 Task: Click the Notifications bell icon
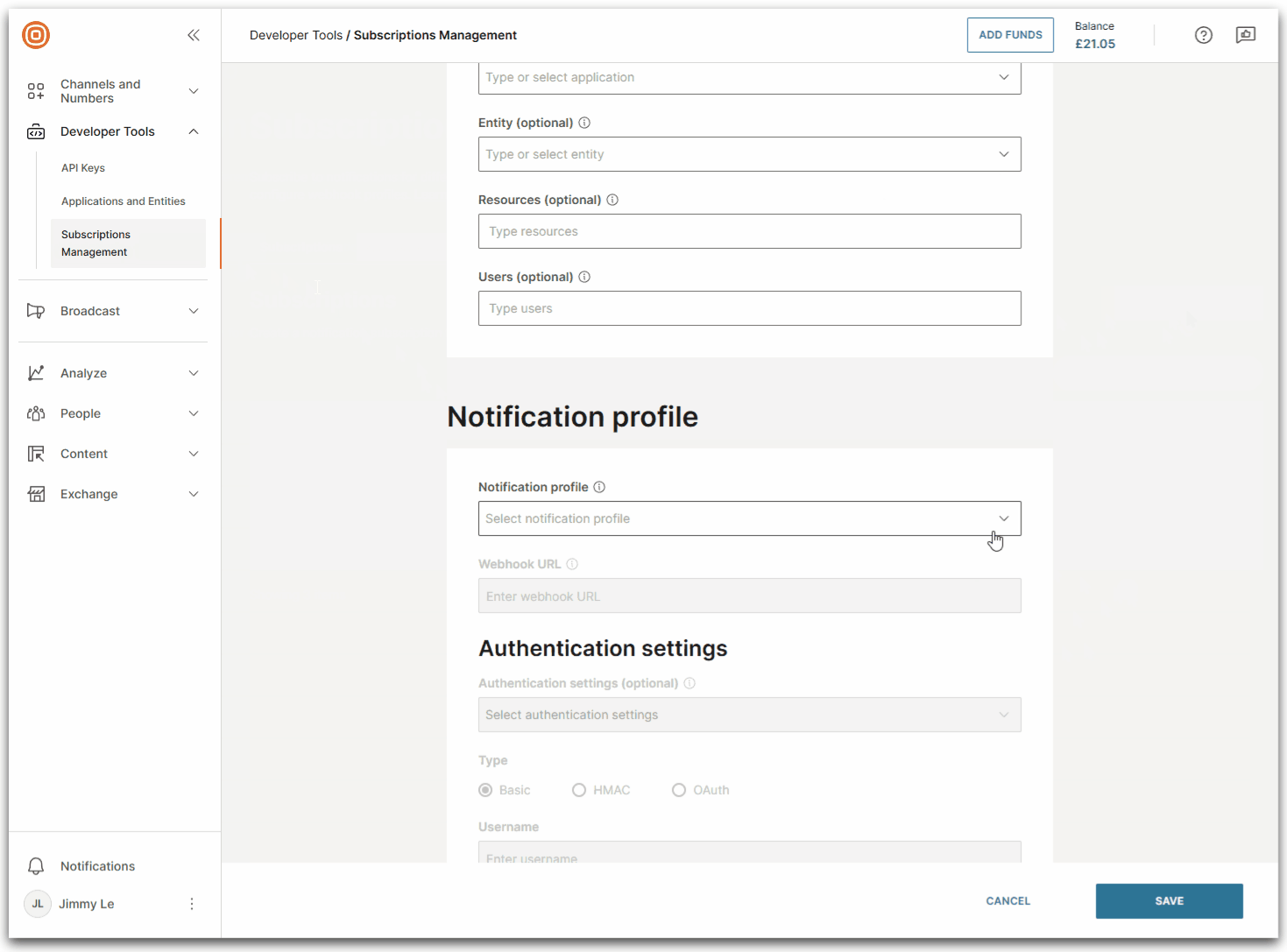coord(36,866)
